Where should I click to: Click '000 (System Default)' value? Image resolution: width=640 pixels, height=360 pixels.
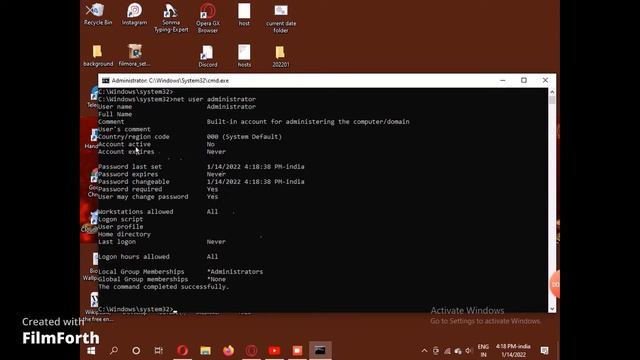click(244, 137)
